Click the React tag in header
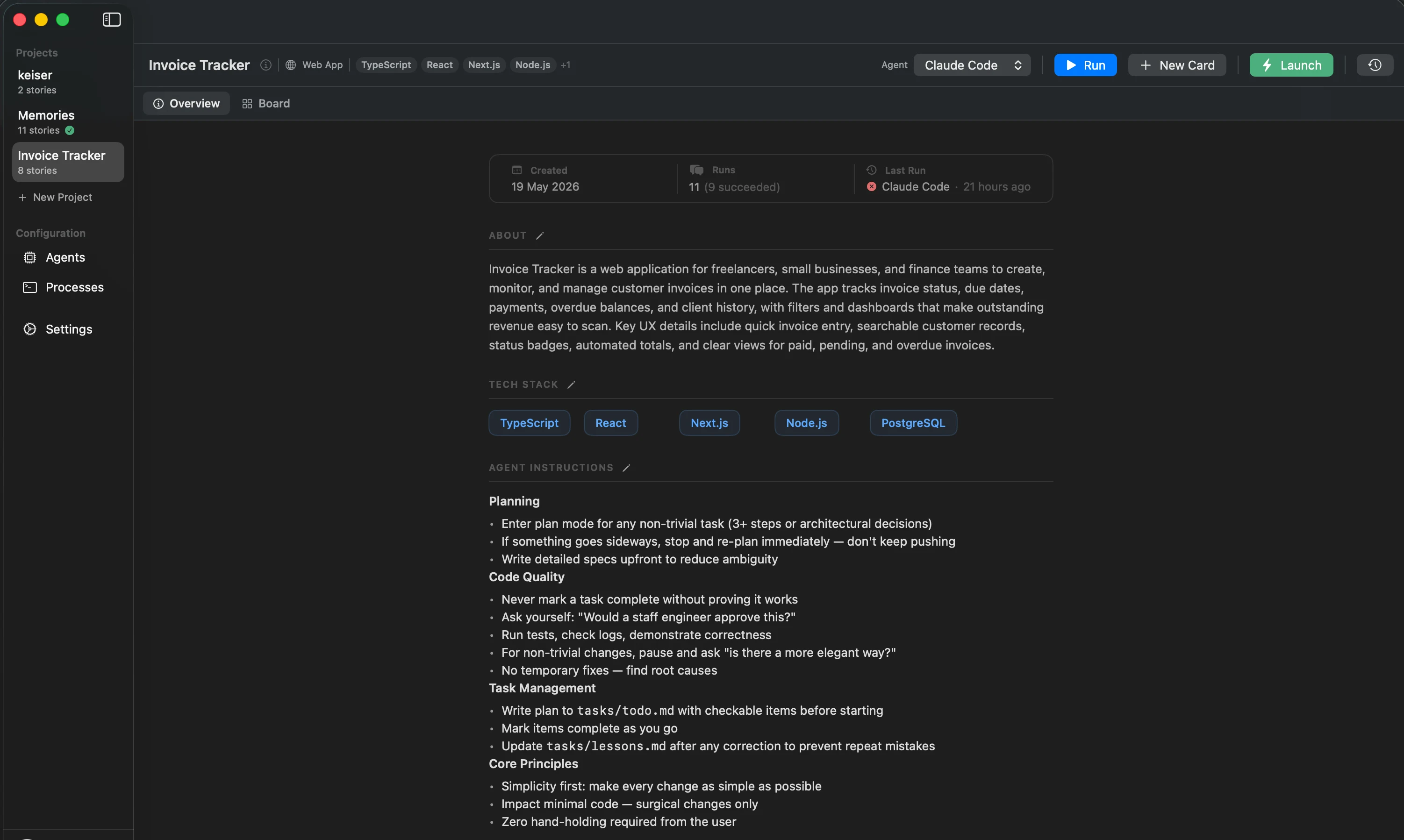 coord(439,65)
